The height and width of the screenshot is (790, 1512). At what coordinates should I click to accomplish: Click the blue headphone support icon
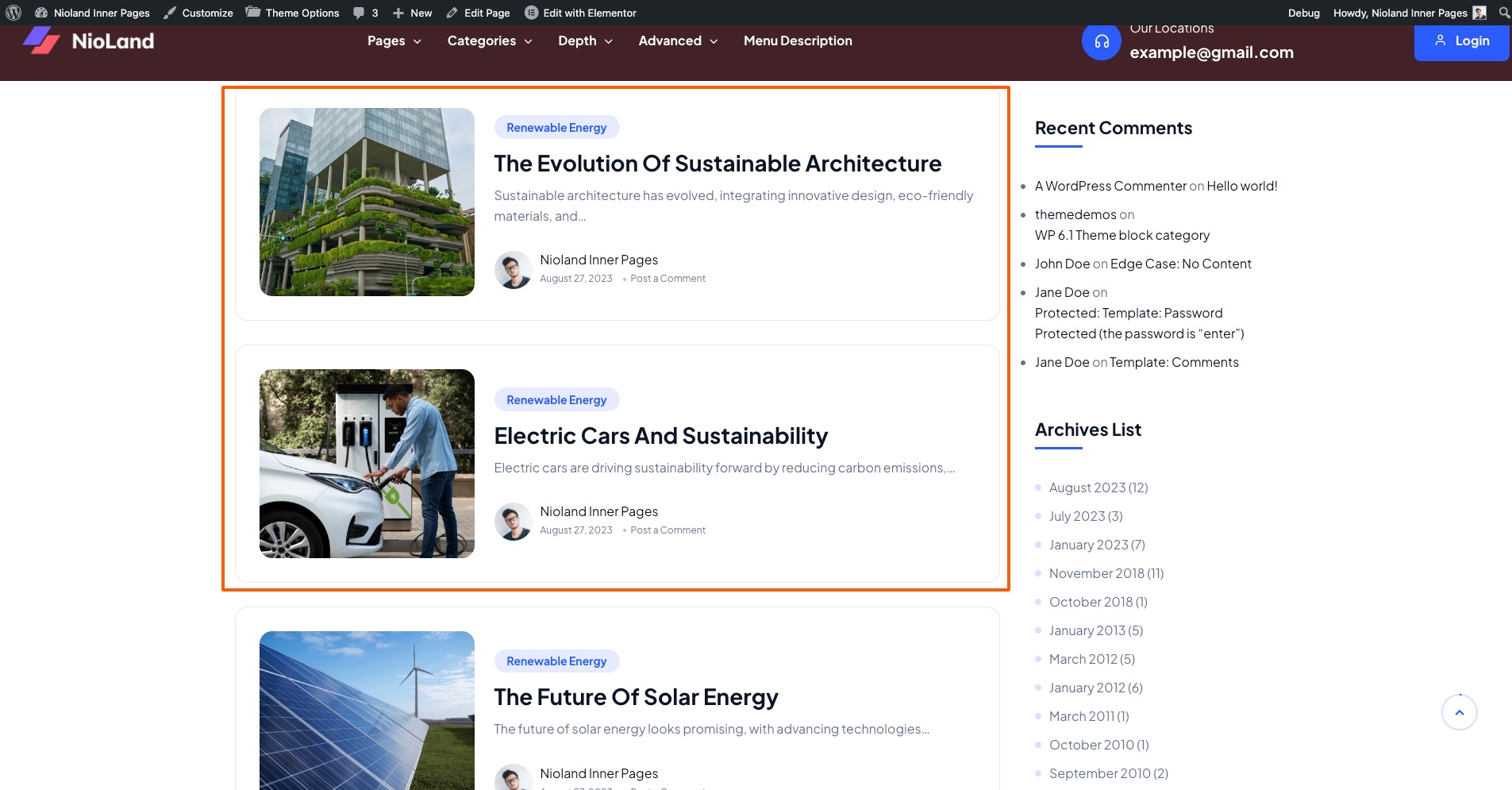[x=1101, y=42]
